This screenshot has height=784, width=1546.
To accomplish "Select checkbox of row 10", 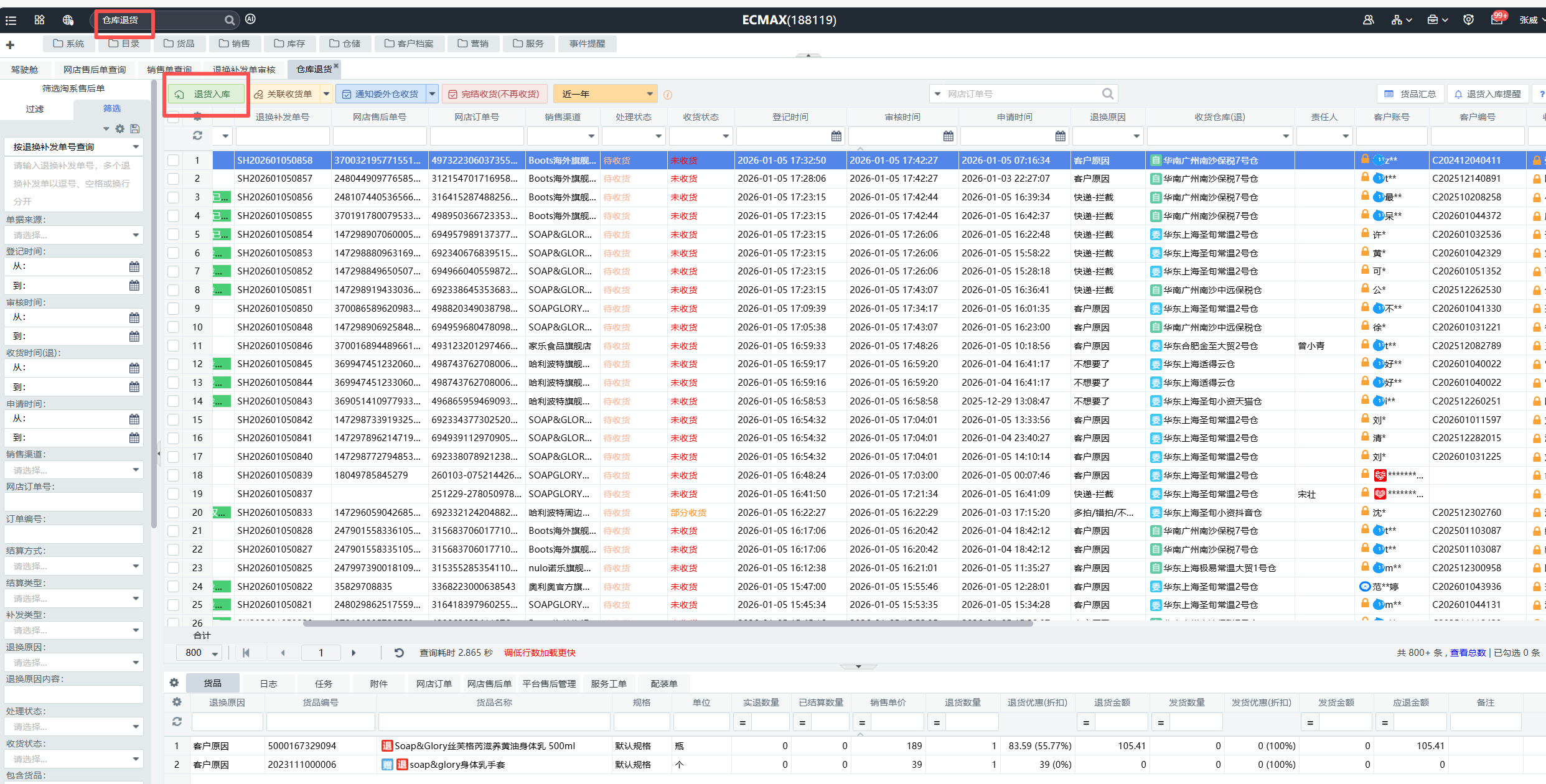I will click(174, 327).
